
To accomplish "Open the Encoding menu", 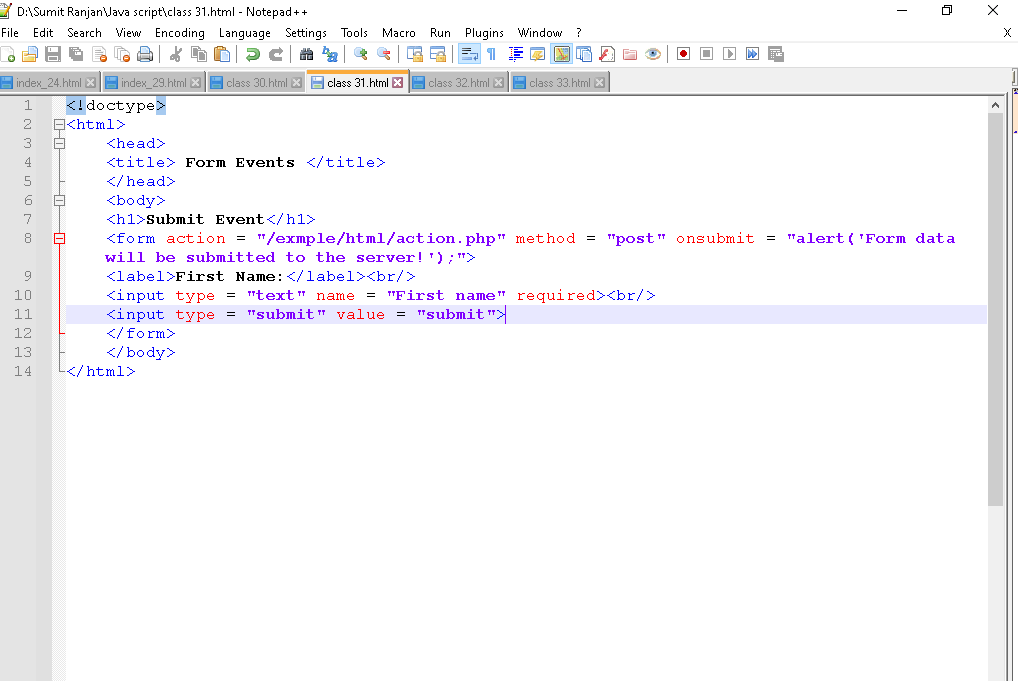I will (x=179, y=33).
